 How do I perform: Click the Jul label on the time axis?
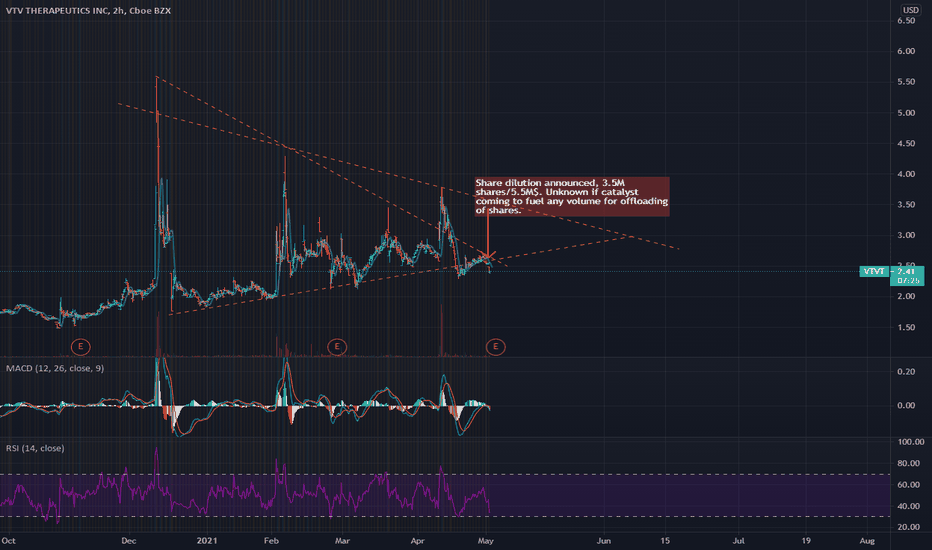point(738,541)
